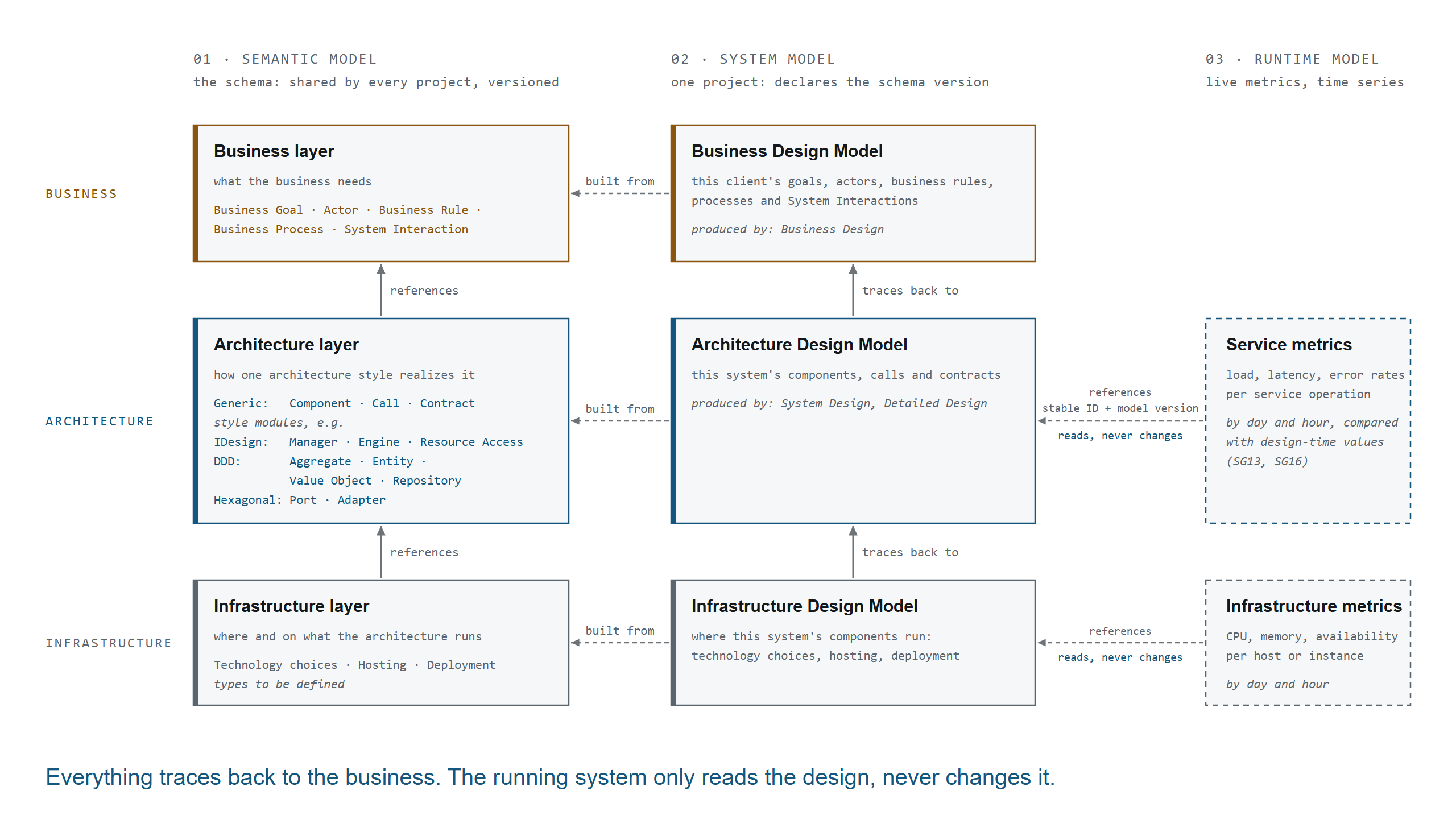The image size is (1456, 819).
Task: Select the 01 · SEMANTIC MODEL column header
Action: tap(285, 59)
